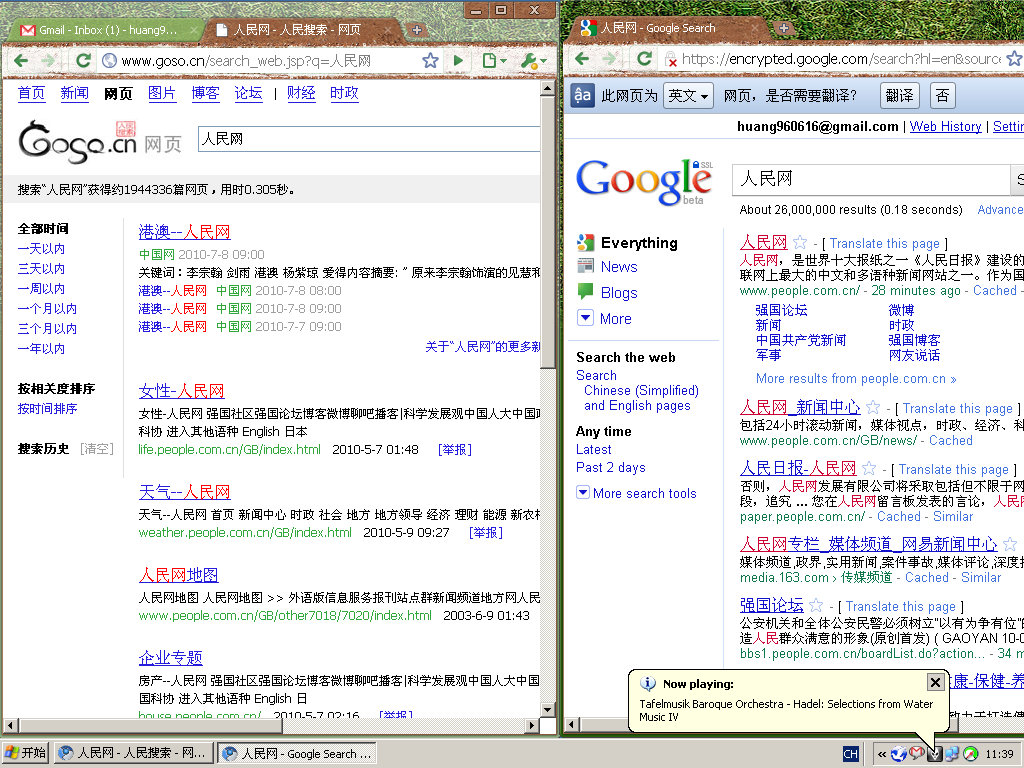The image size is (1024, 768).
Task: Click the 翻译 translate button
Action: click(899, 95)
